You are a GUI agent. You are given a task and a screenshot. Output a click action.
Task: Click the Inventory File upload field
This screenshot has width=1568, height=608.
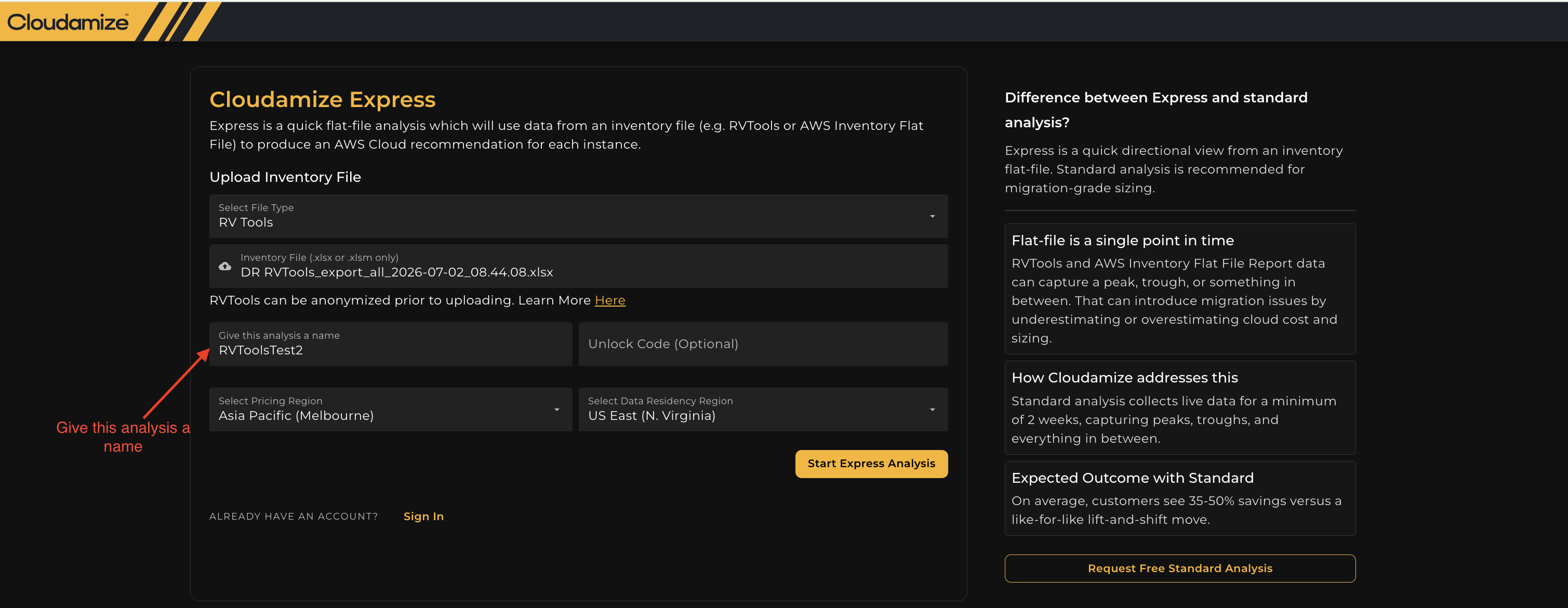click(x=578, y=266)
